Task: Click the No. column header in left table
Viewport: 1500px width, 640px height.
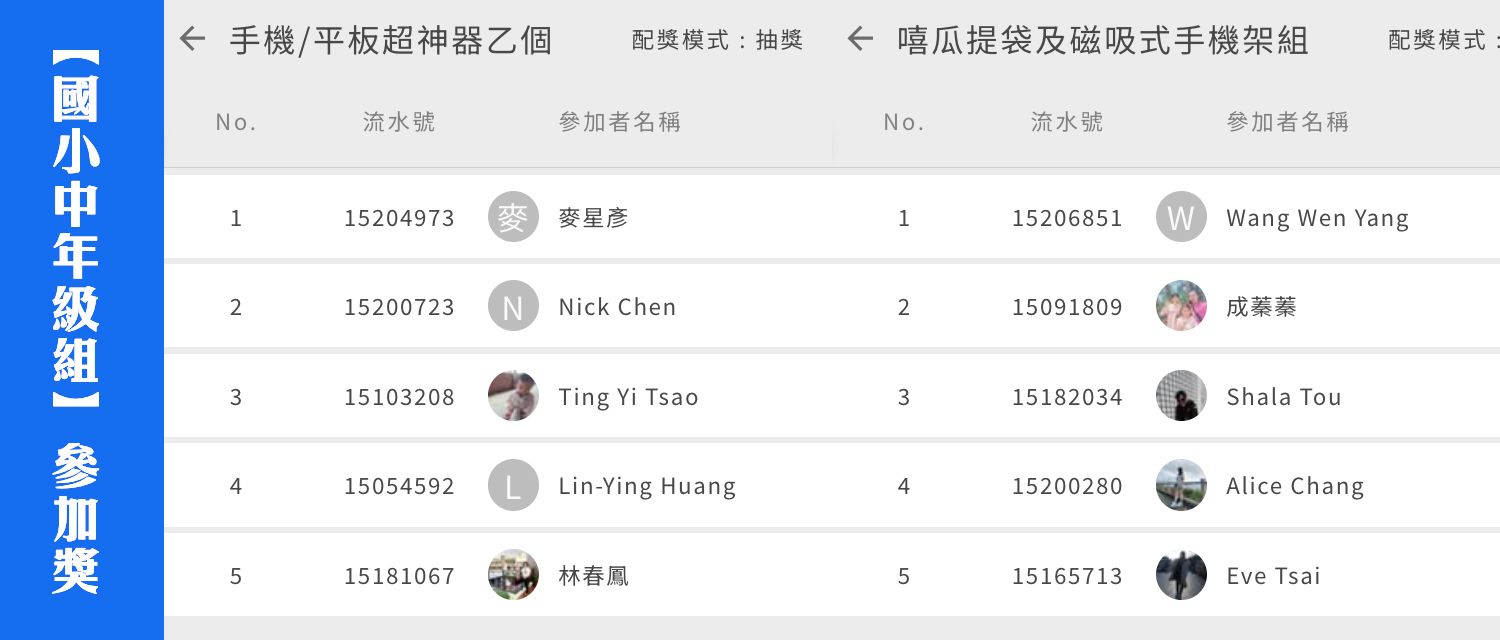Action: [x=236, y=122]
